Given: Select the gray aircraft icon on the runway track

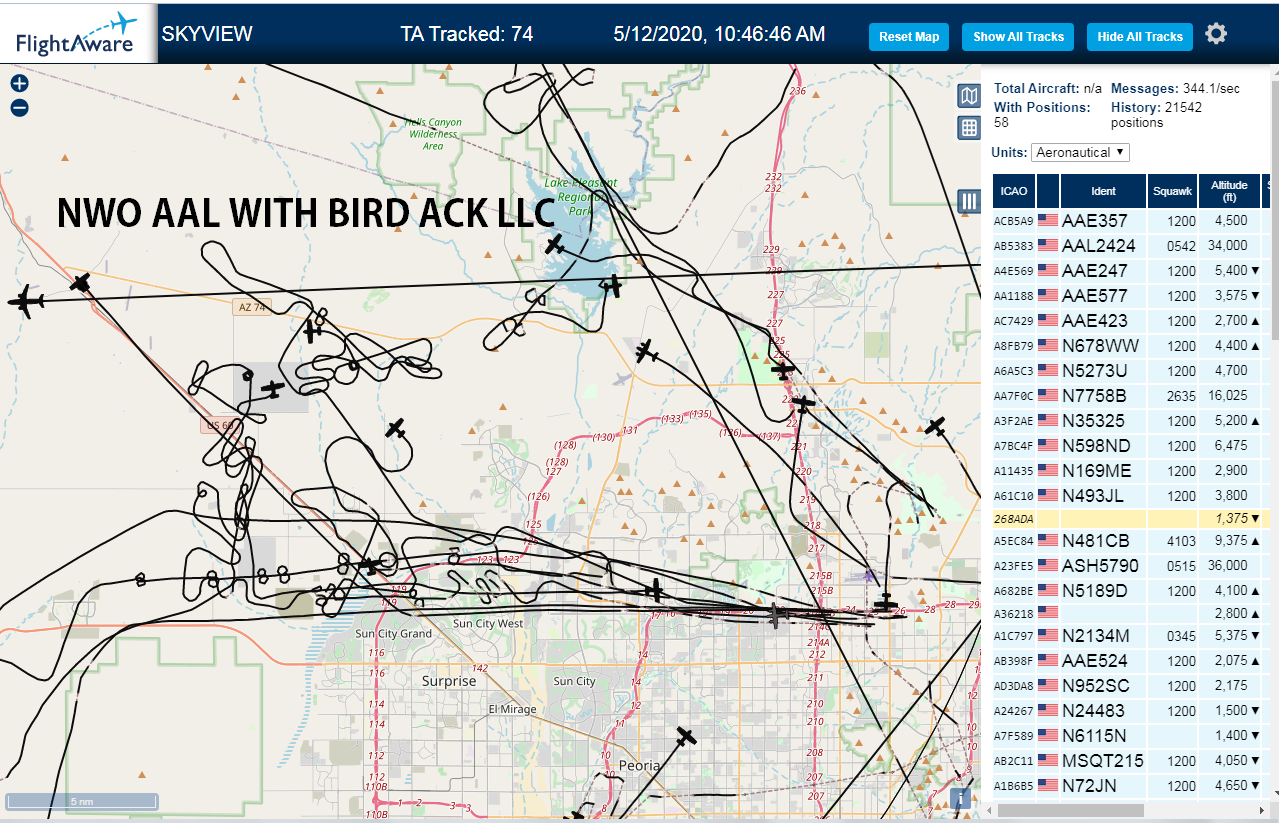Looking at the screenshot, I should tap(776, 615).
